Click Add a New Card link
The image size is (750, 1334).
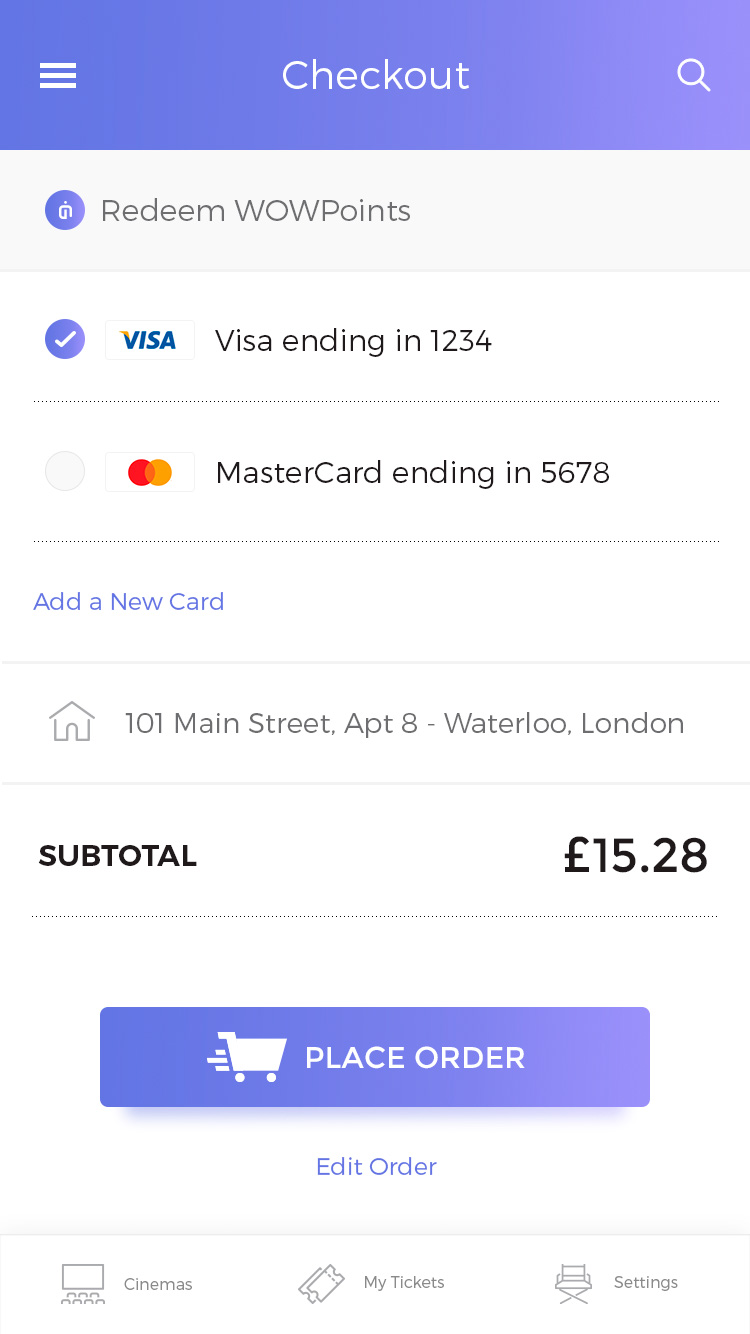pos(129,602)
